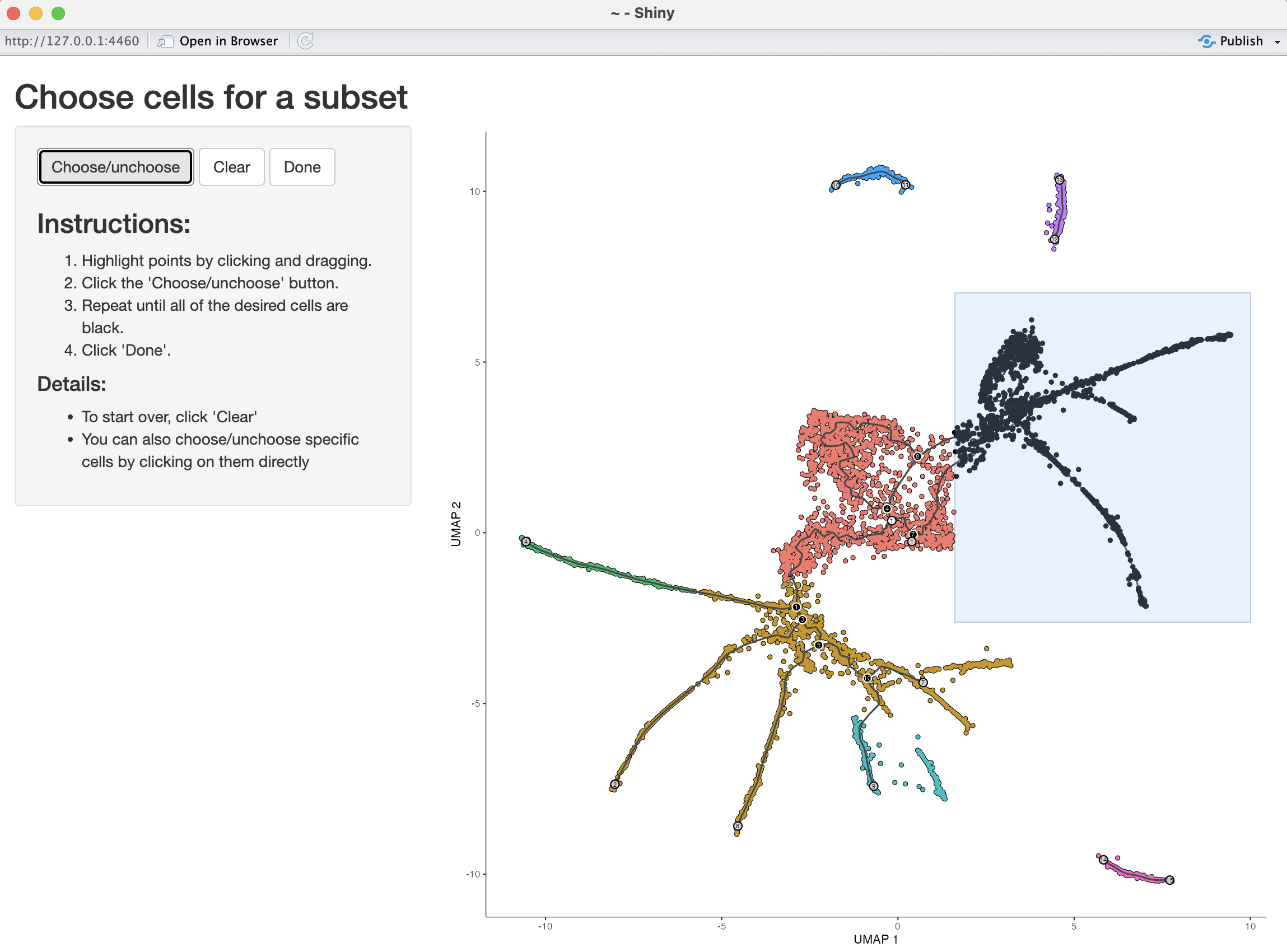This screenshot has width=1287, height=952.
Task: Select node 13 atop the purple cluster
Action: click(1060, 180)
